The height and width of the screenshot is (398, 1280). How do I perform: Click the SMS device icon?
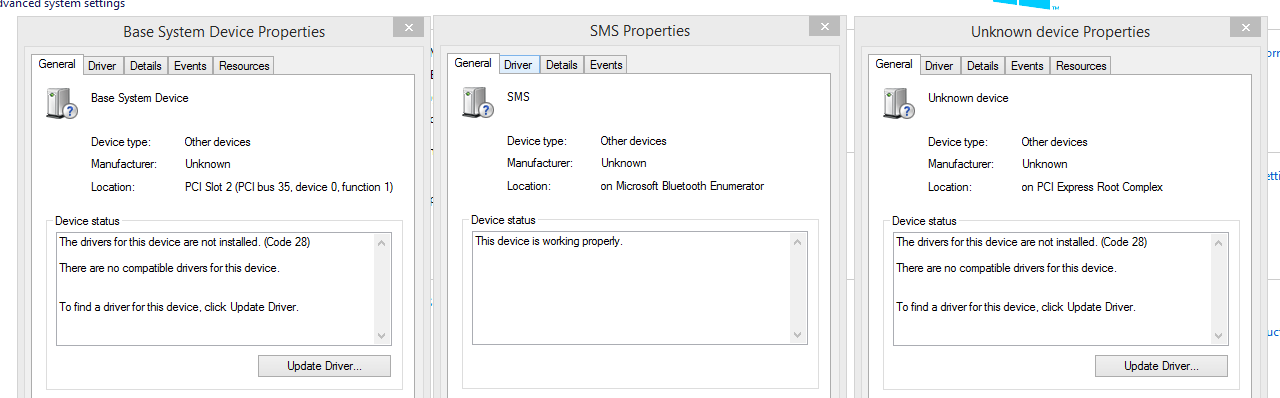point(478,102)
